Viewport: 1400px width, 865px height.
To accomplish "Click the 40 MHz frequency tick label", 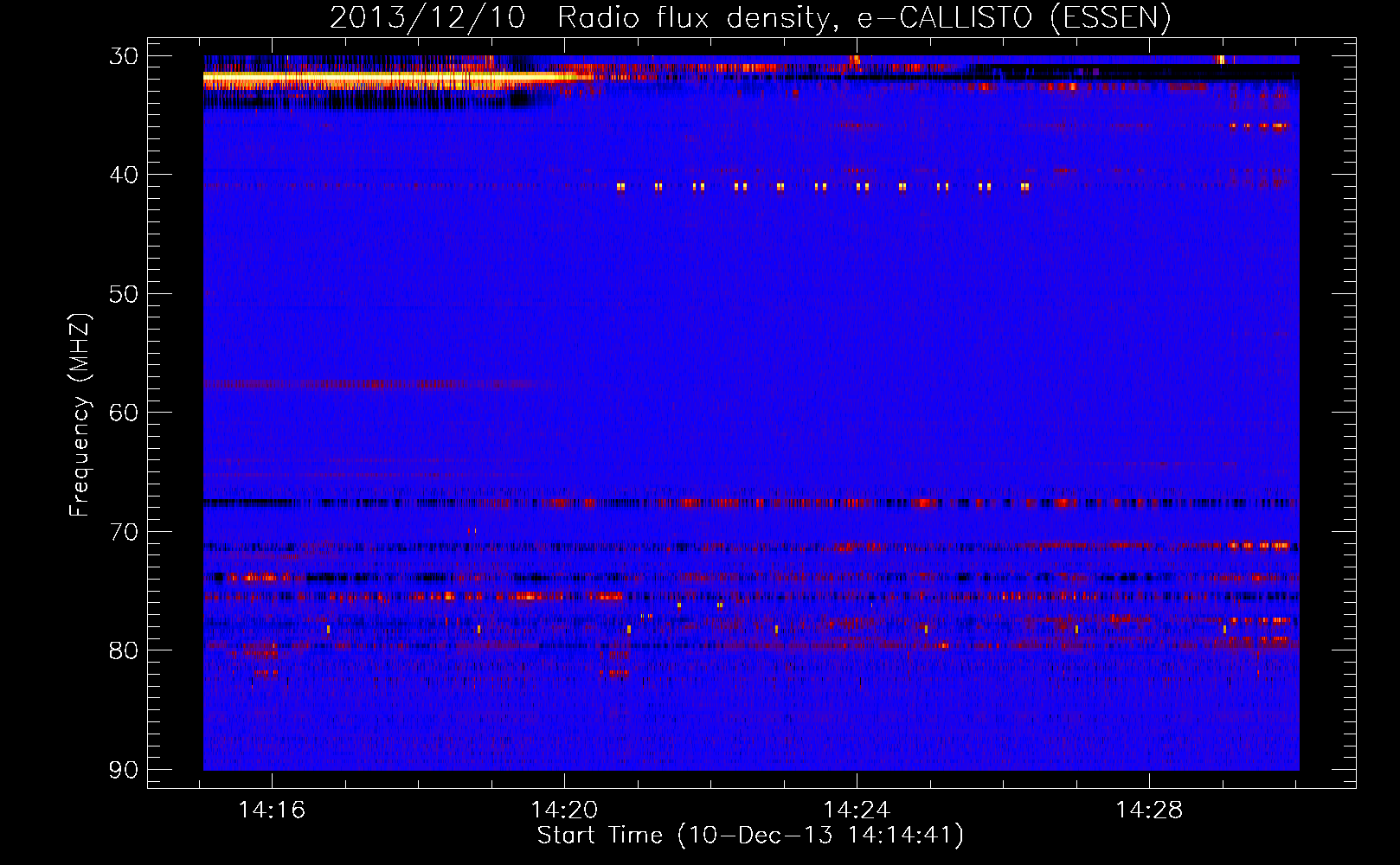I will pos(124,175).
